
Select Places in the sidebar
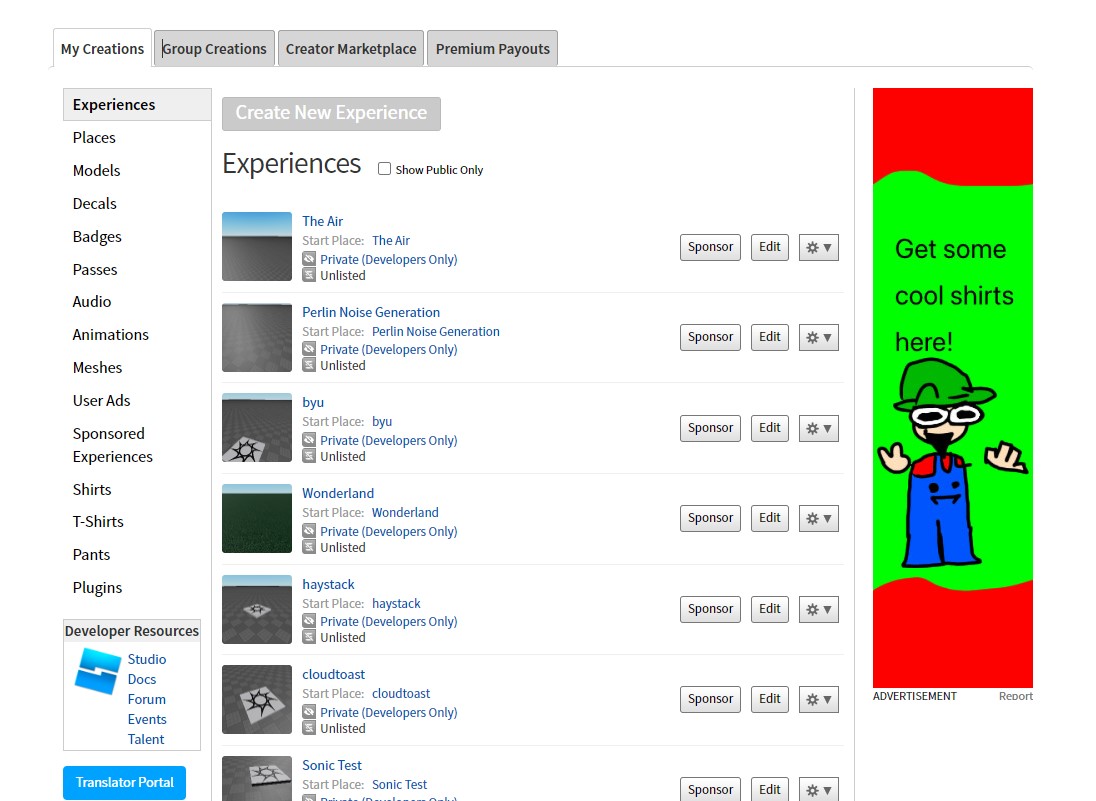tap(94, 137)
